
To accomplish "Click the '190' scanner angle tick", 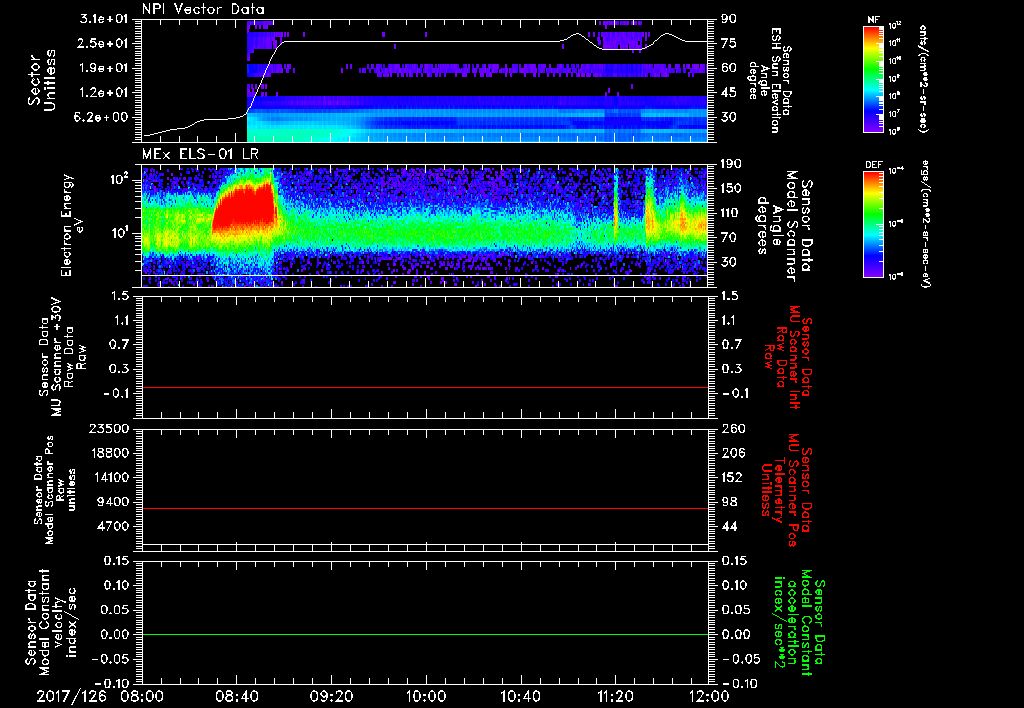I will (x=730, y=164).
